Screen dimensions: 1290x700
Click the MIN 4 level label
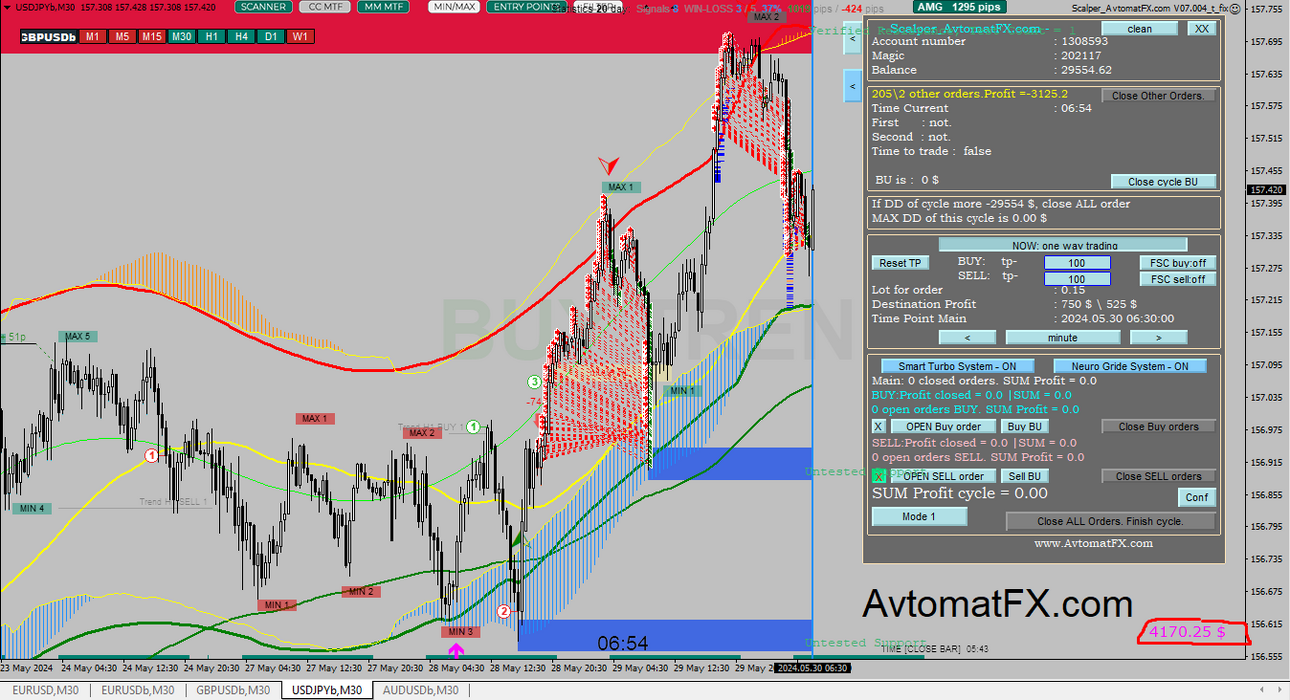pyautogui.click(x=30, y=509)
